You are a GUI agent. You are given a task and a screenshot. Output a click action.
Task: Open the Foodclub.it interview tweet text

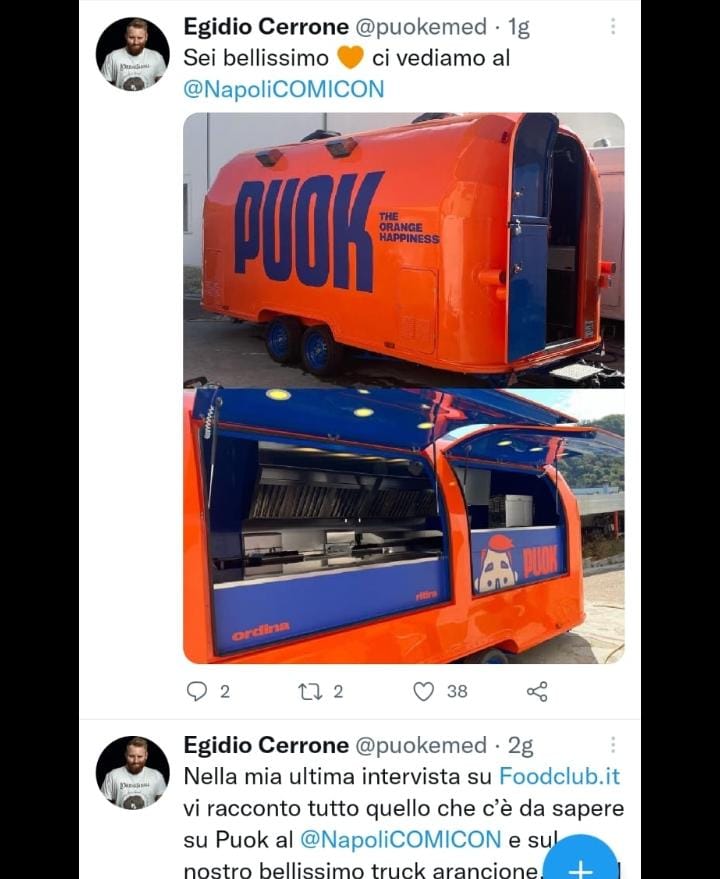point(404,824)
